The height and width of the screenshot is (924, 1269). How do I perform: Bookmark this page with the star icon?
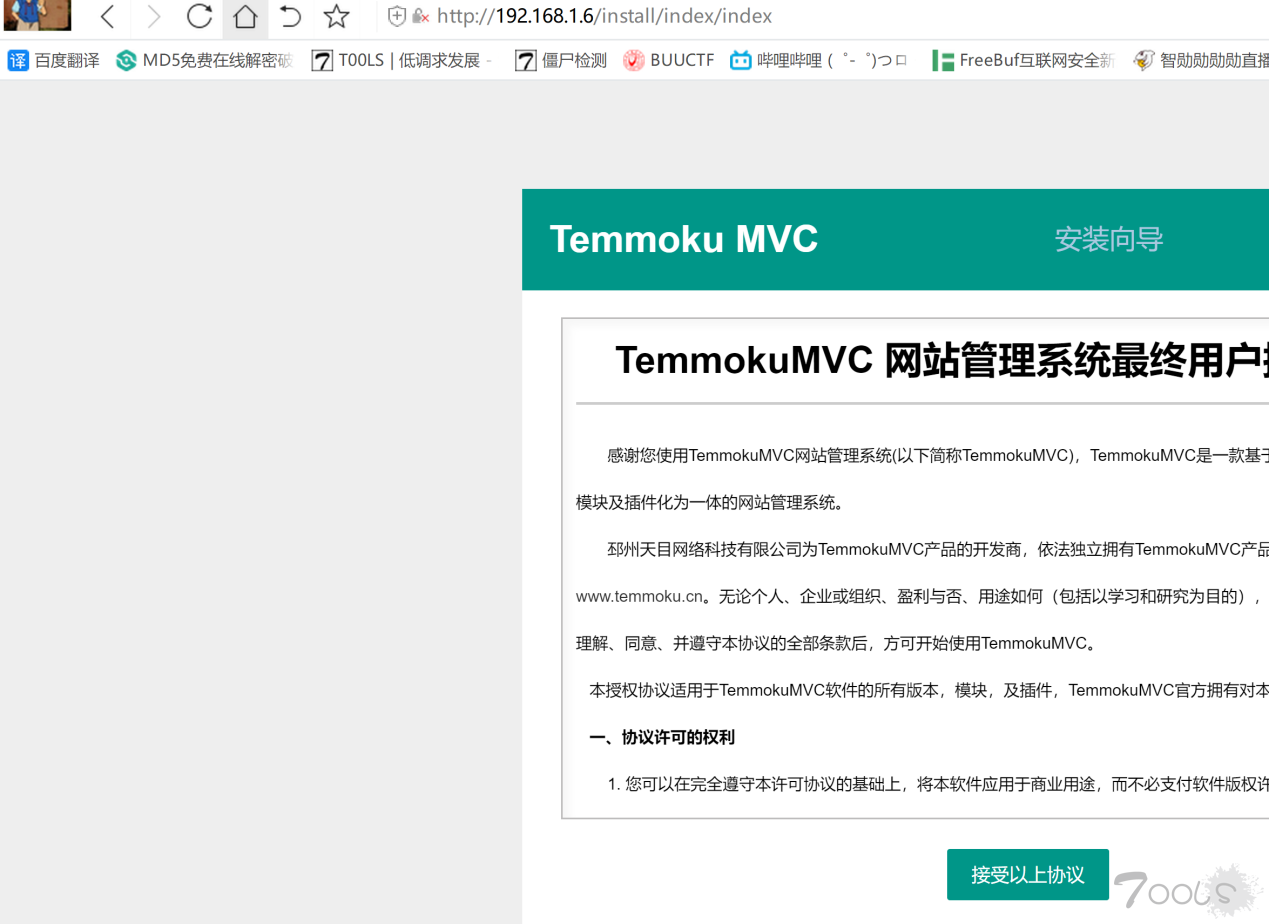tap(337, 16)
